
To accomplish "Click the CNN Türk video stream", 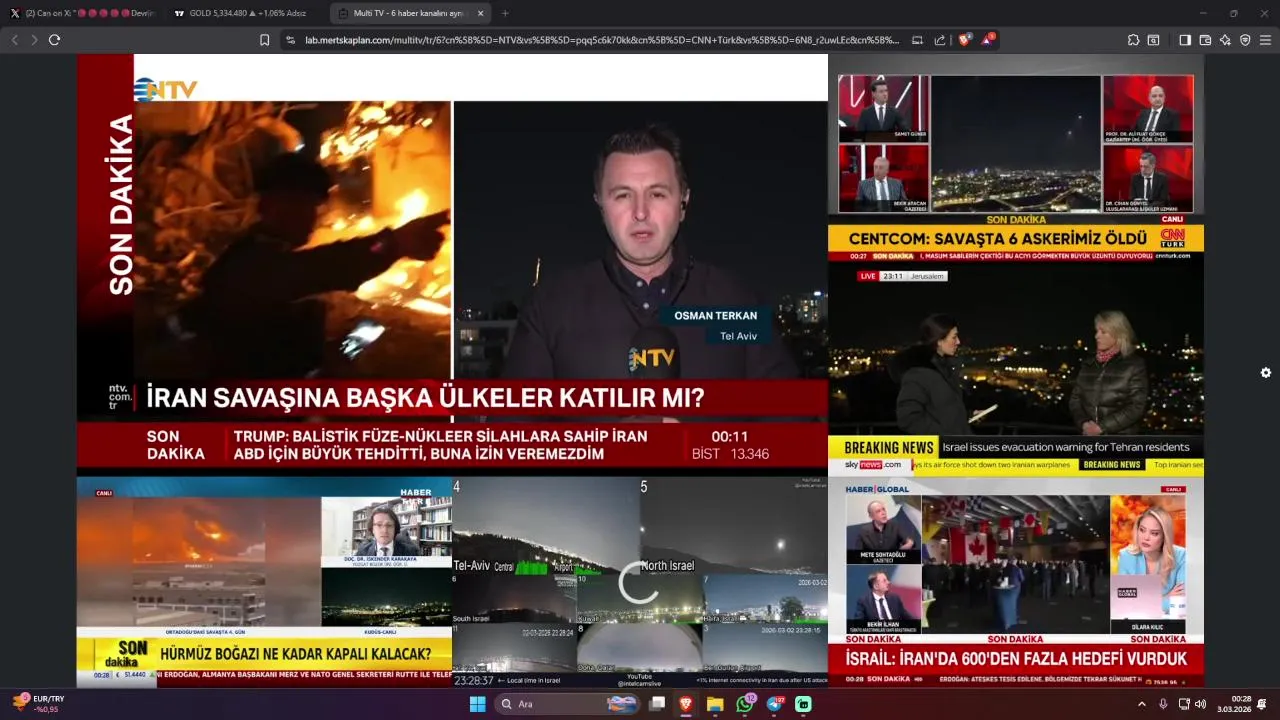I will pos(1016,158).
